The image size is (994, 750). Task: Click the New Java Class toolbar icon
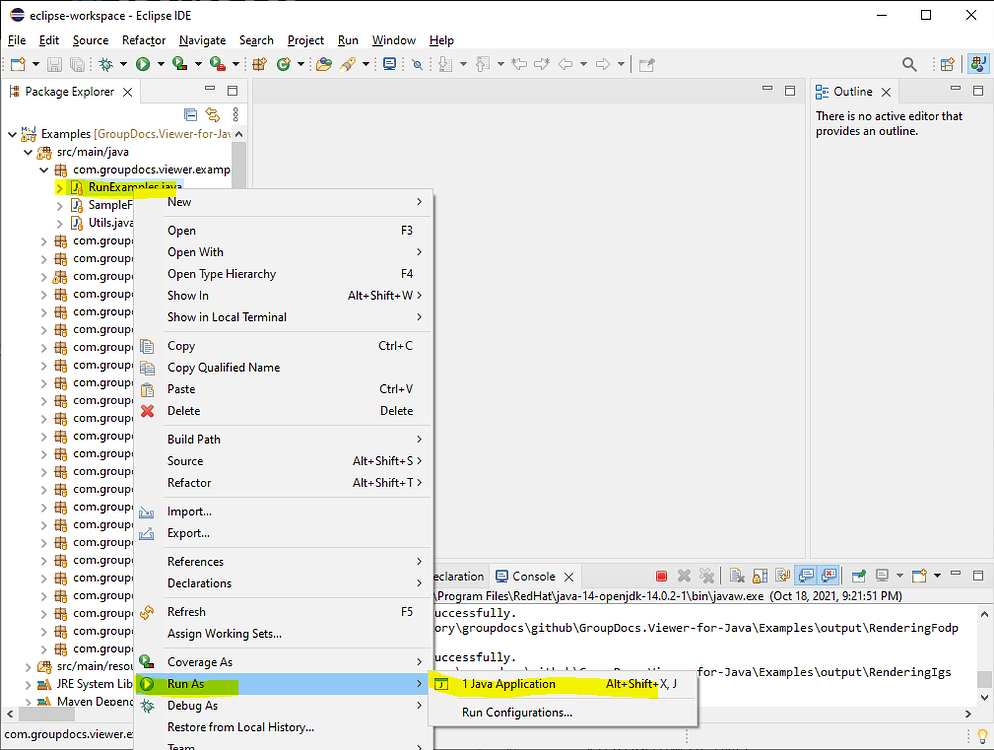tap(283, 64)
